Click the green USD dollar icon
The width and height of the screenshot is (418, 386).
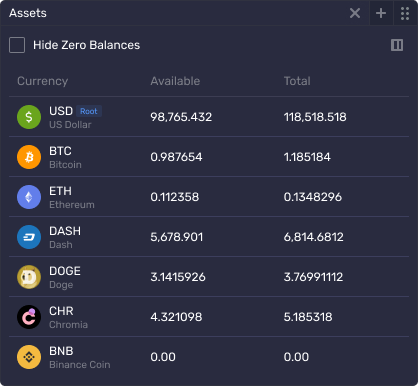pyautogui.click(x=29, y=117)
